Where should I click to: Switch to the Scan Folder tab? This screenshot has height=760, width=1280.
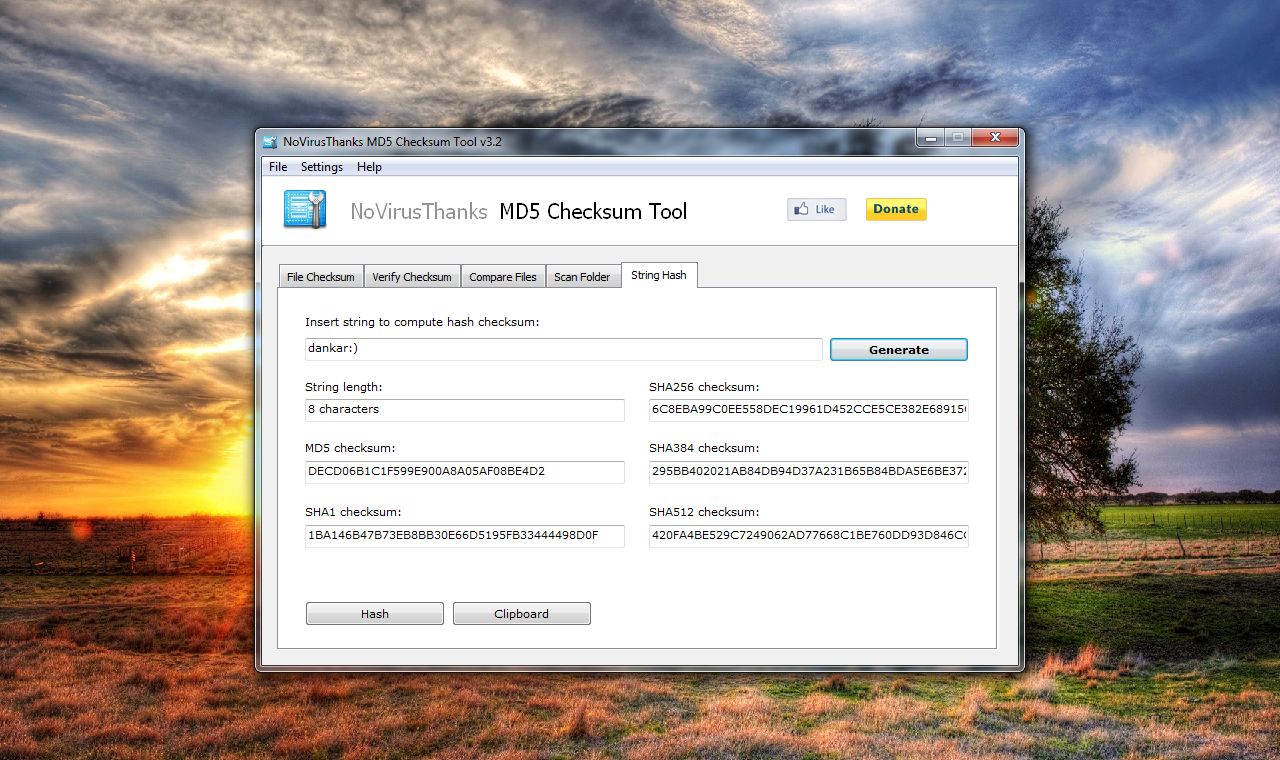tap(582, 277)
